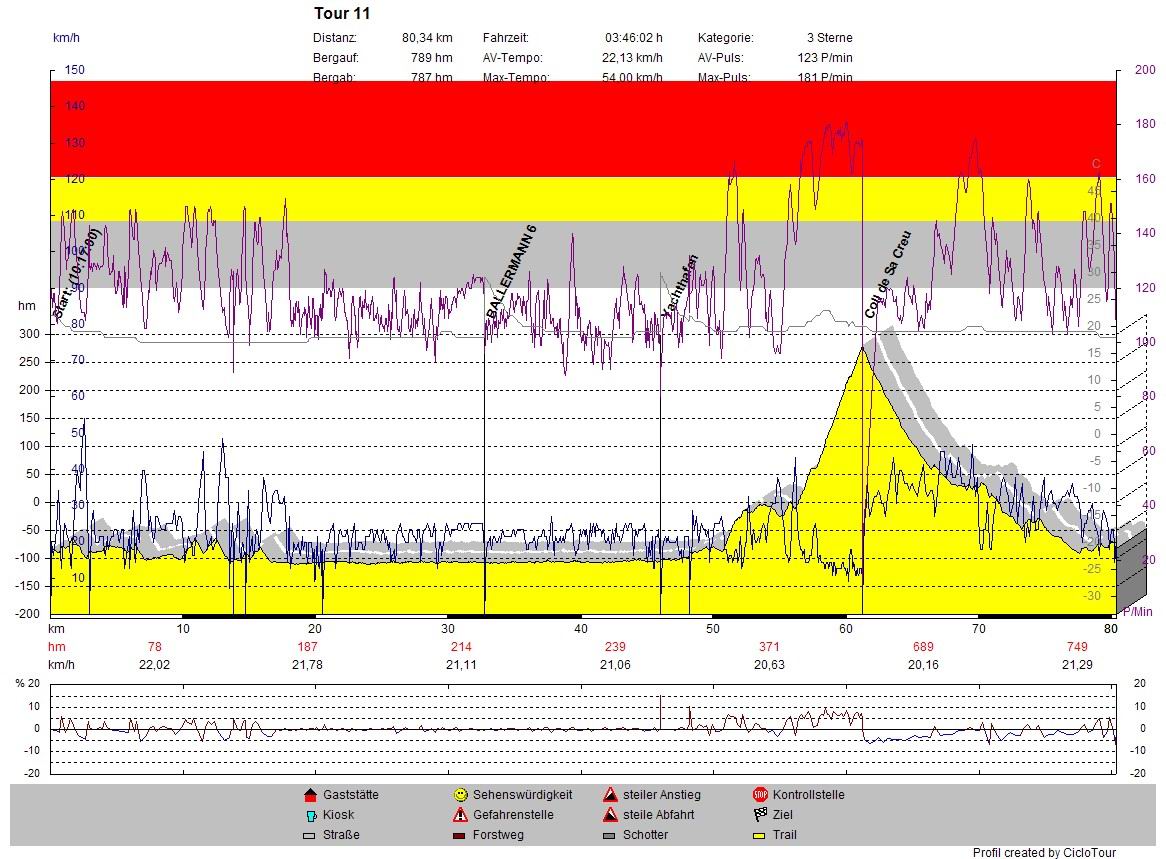Click the Tour 11 title
The image size is (1166, 859).
coord(342,14)
